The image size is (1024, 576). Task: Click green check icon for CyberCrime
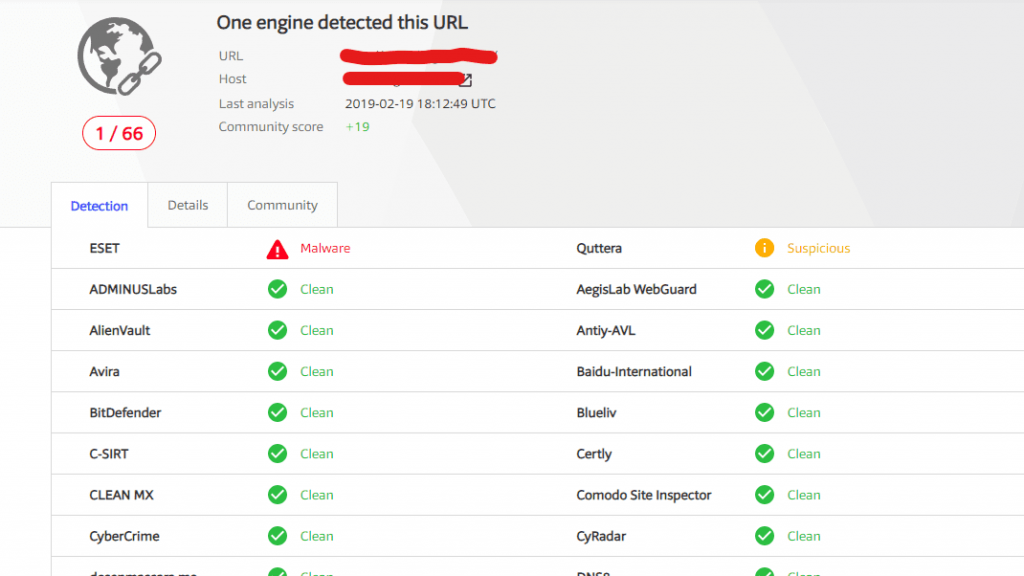click(x=278, y=536)
